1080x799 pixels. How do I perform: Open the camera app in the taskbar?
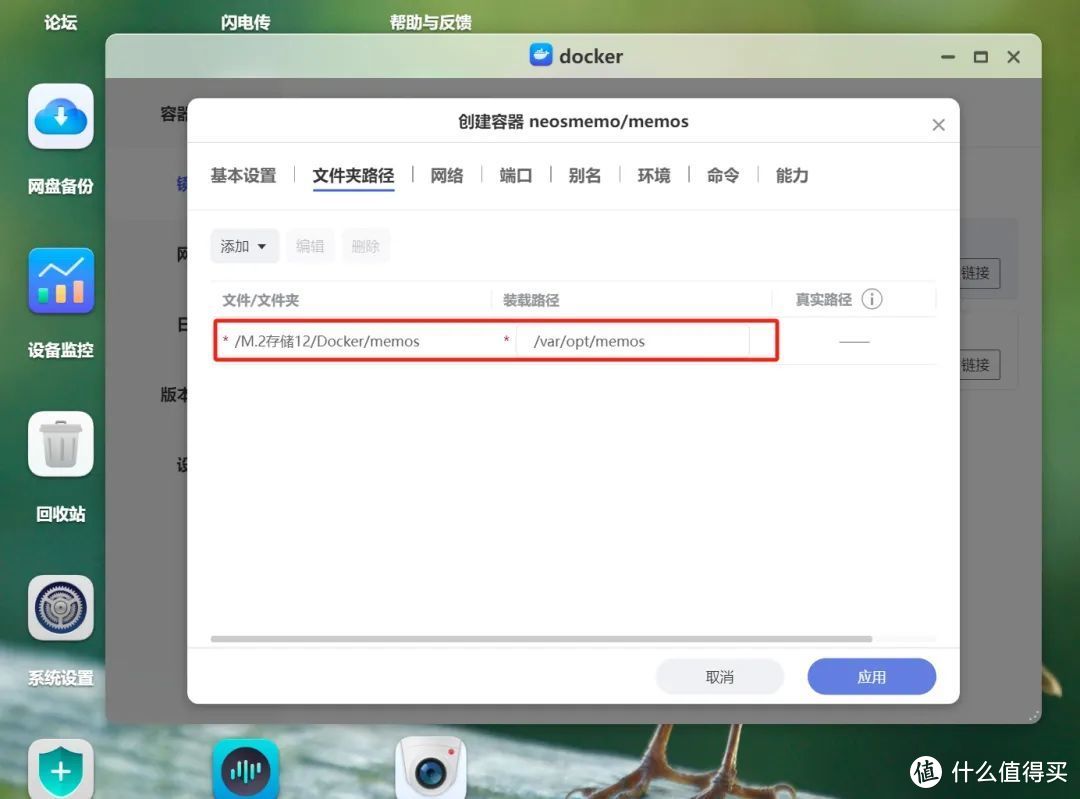pyautogui.click(x=431, y=768)
